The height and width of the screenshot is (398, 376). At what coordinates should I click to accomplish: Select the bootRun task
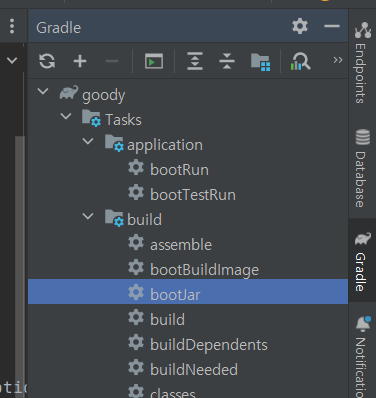coord(179,170)
